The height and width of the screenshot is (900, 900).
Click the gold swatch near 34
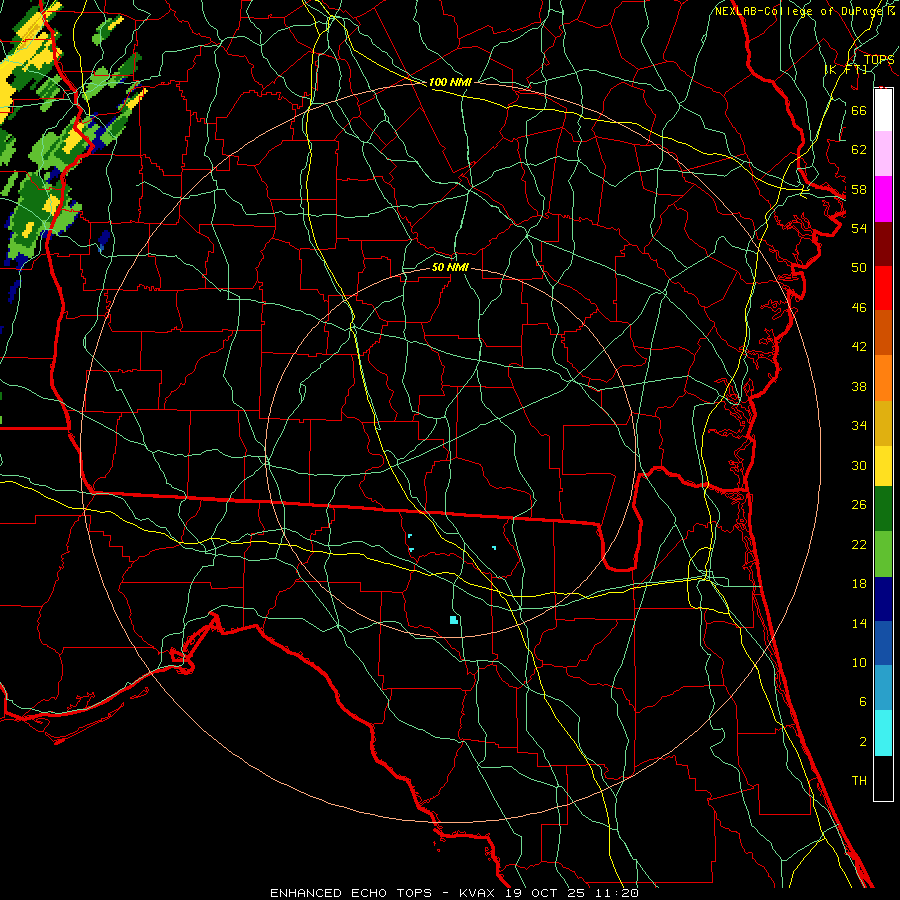click(883, 423)
